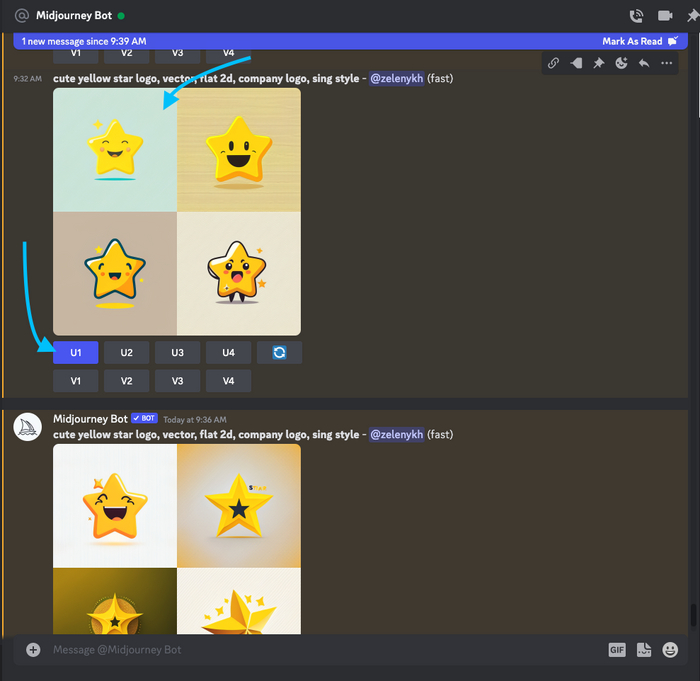Screen dimensions: 700x681
Task: Click the Midjourney Bot sailboat avatar
Action: point(28,427)
